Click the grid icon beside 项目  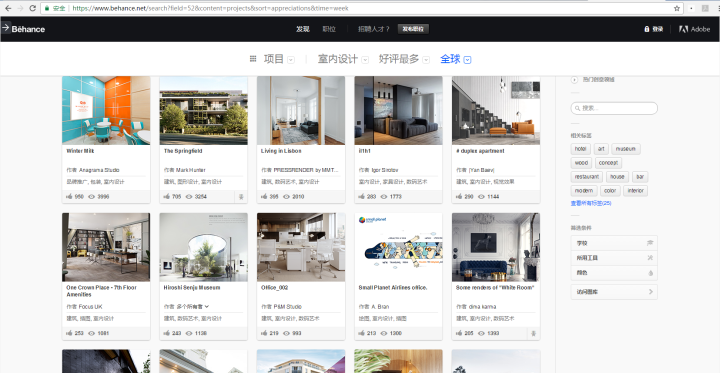253,59
